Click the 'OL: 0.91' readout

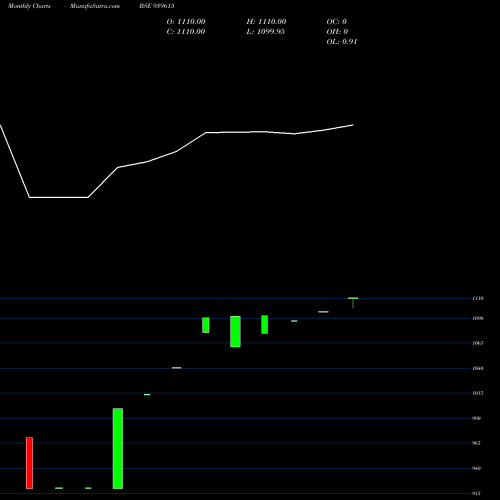tap(342, 42)
